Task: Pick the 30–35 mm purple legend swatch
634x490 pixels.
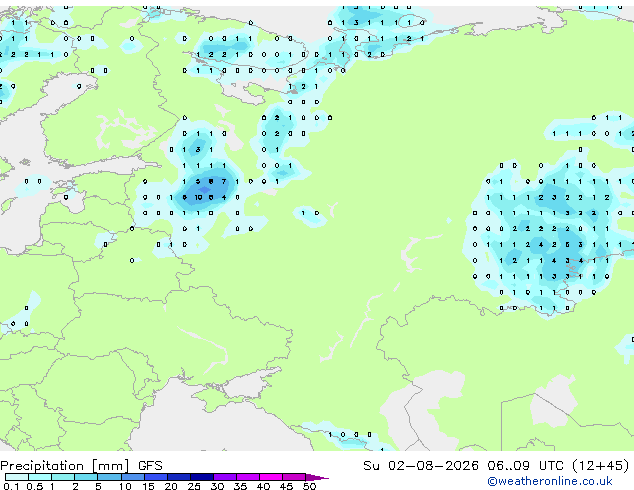Action: 225,477
